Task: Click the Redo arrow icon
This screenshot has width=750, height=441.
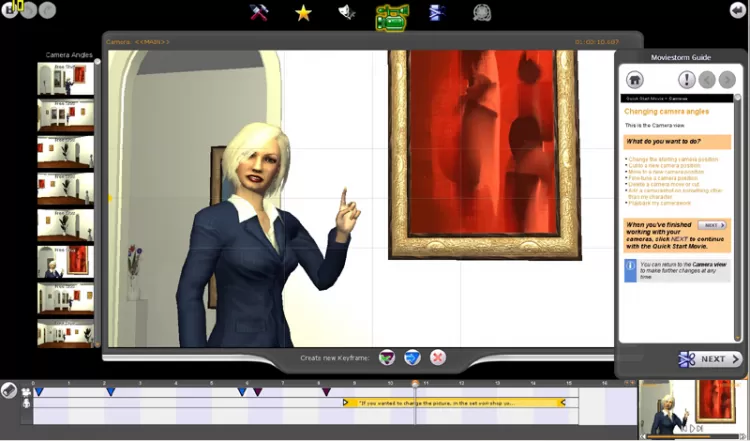Action: point(47,10)
